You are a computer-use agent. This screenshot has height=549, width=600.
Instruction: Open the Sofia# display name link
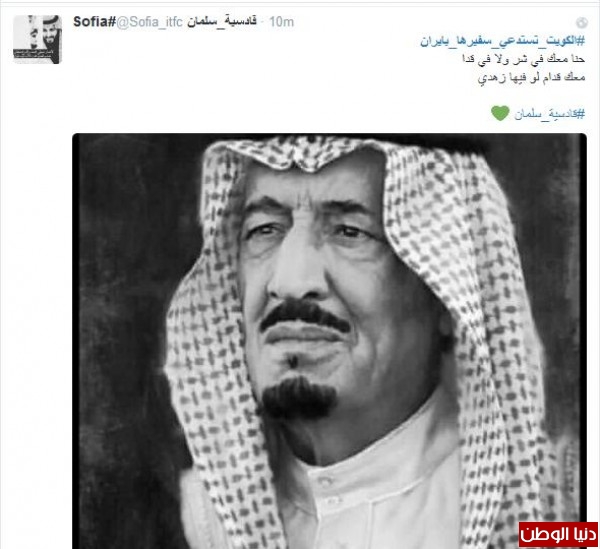(94, 22)
